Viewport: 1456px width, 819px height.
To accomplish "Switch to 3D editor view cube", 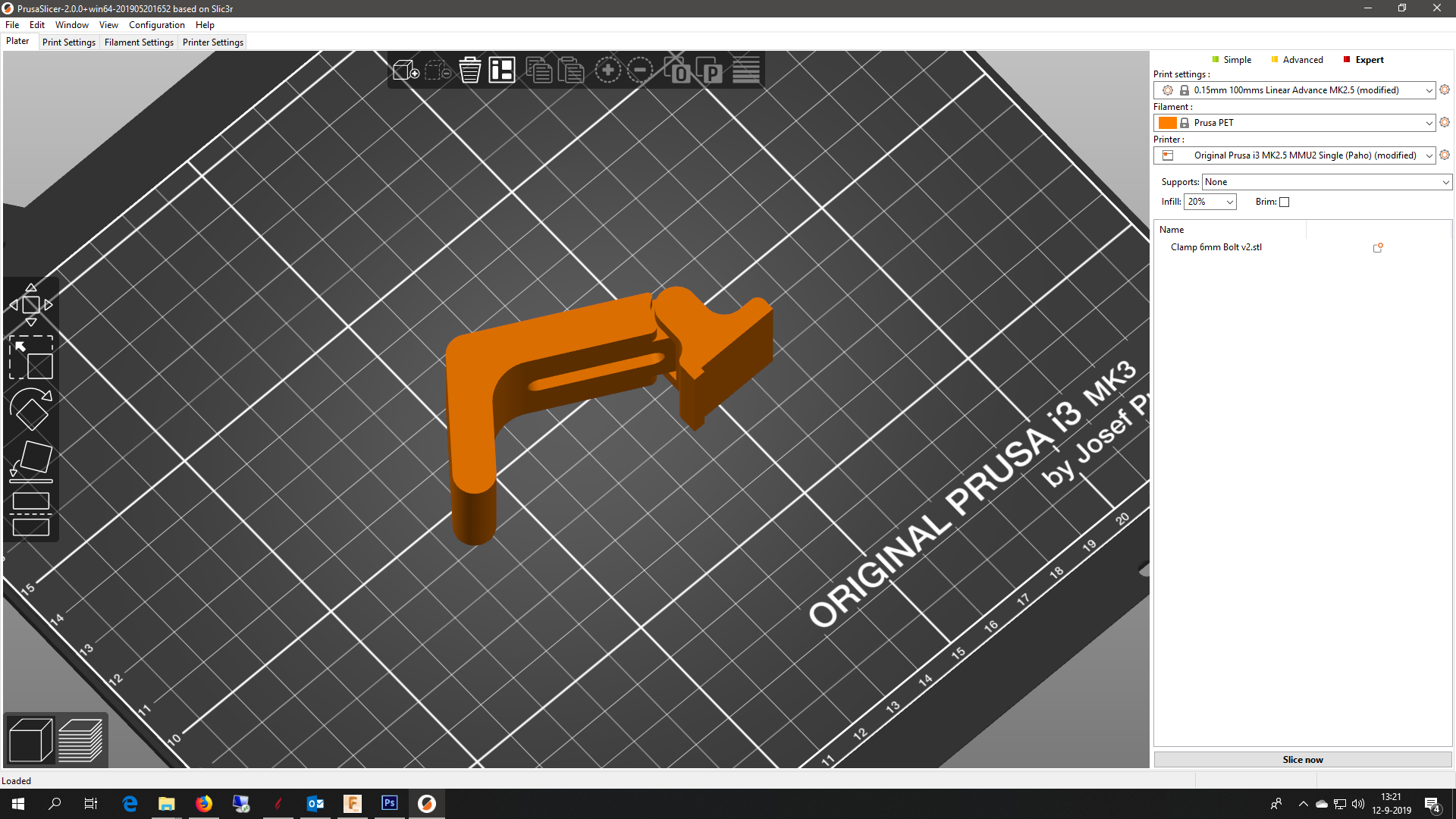I will (x=30, y=739).
